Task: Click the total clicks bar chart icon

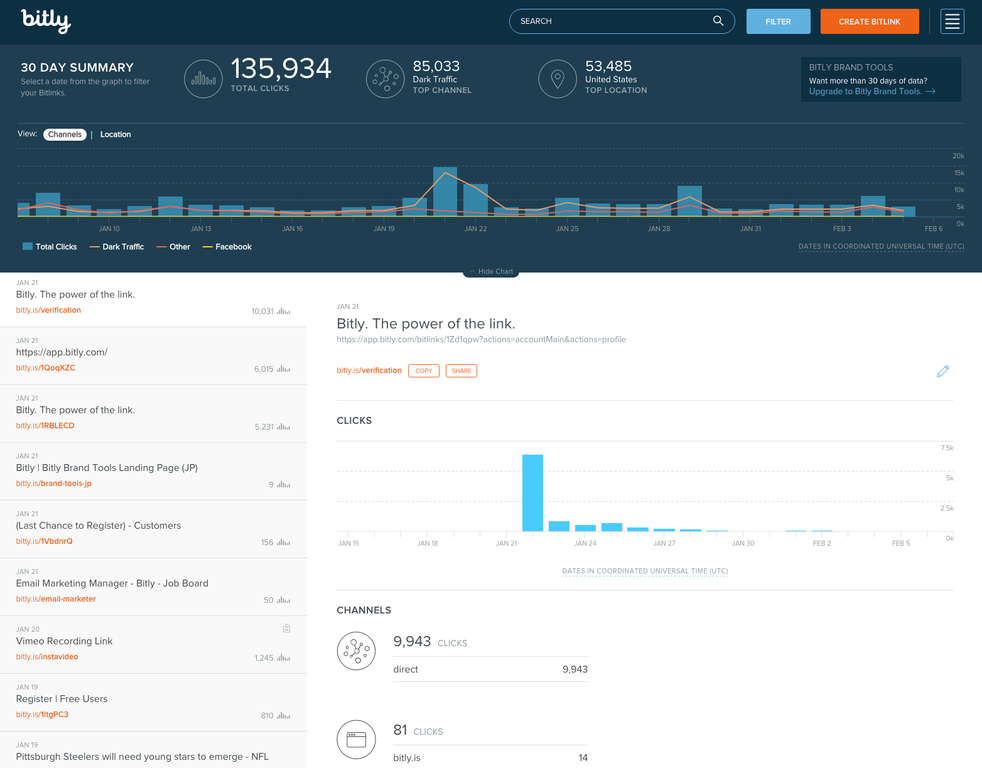Action: (x=203, y=79)
